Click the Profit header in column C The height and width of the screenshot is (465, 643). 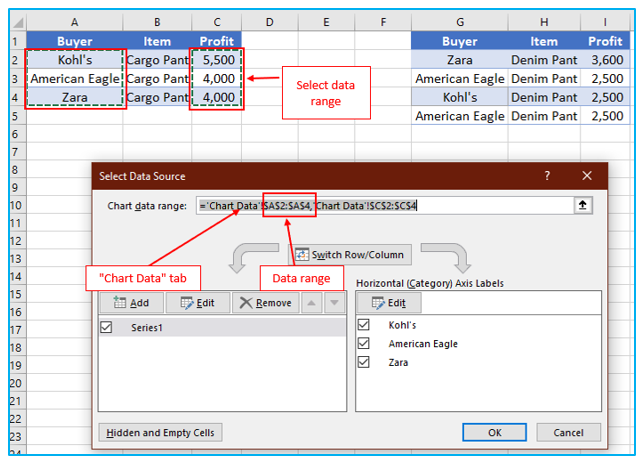click(217, 41)
